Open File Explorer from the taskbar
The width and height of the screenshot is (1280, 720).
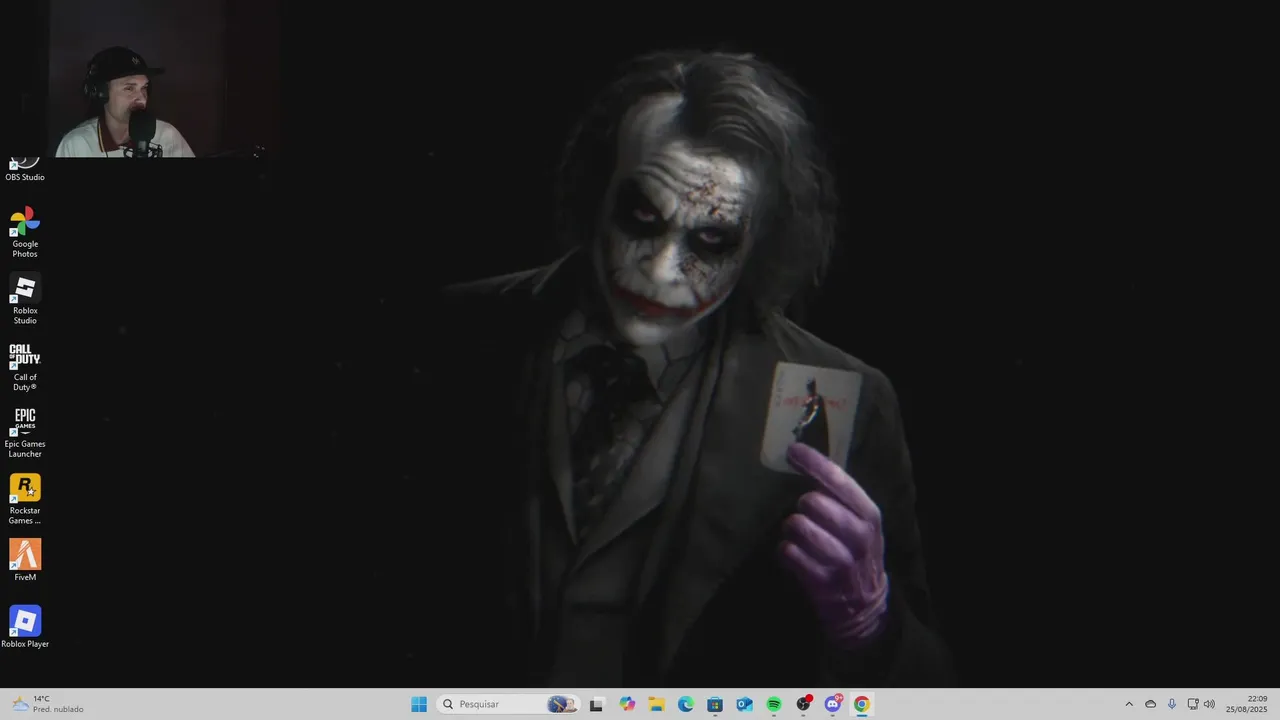(656, 704)
